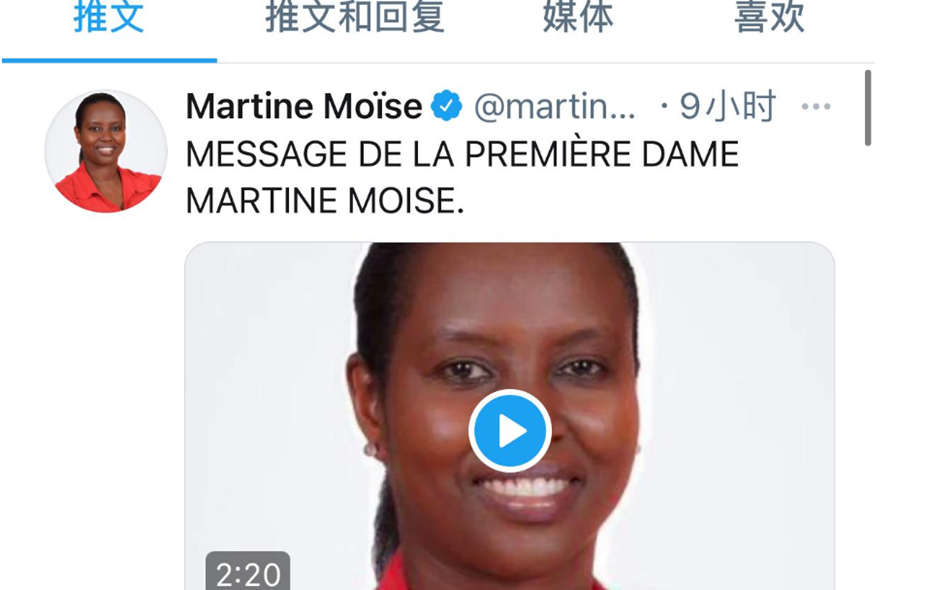Image resolution: width=930 pixels, height=590 pixels.
Task: Open the 媒体 tab
Action: pos(578,18)
